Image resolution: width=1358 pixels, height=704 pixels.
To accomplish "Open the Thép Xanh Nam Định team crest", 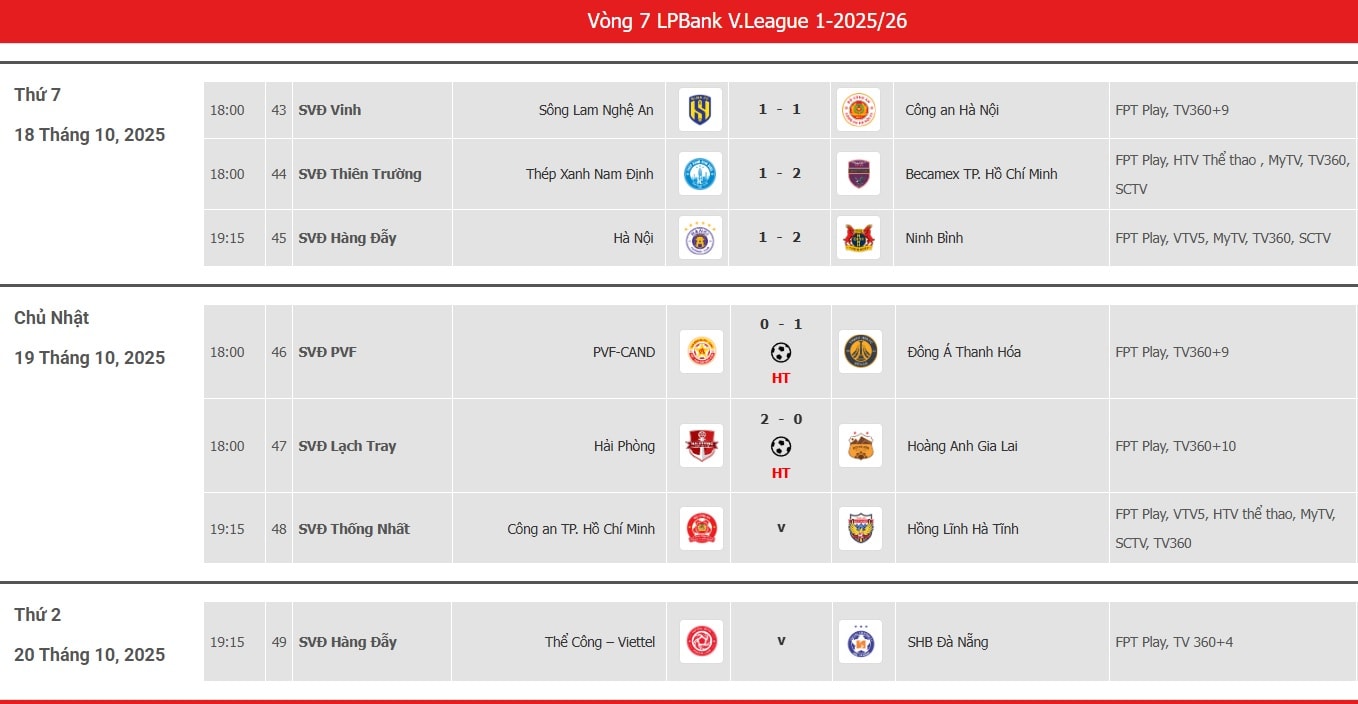I will pyautogui.click(x=700, y=174).
